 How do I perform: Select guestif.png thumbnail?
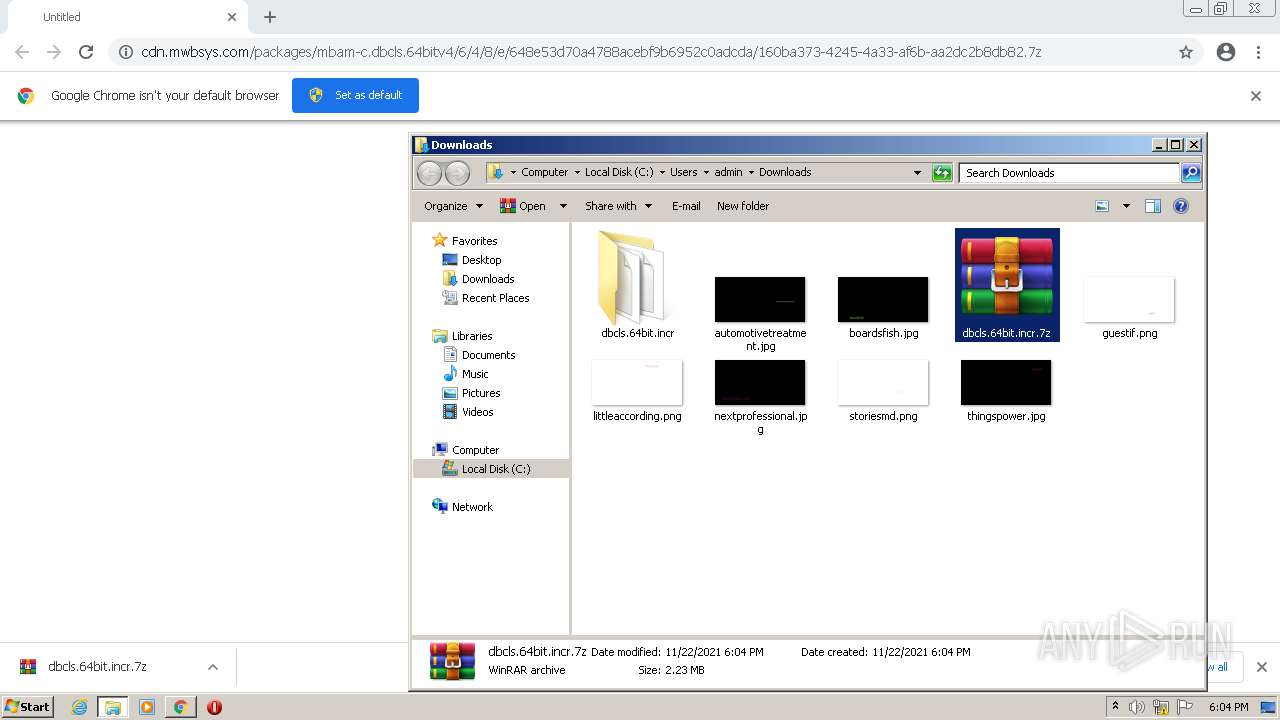click(1129, 299)
